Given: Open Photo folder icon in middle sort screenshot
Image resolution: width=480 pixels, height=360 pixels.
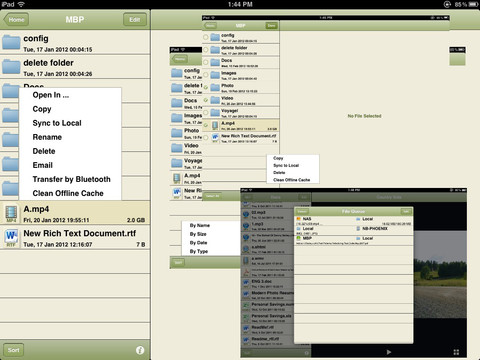Looking at the screenshot, I should 177,133.
